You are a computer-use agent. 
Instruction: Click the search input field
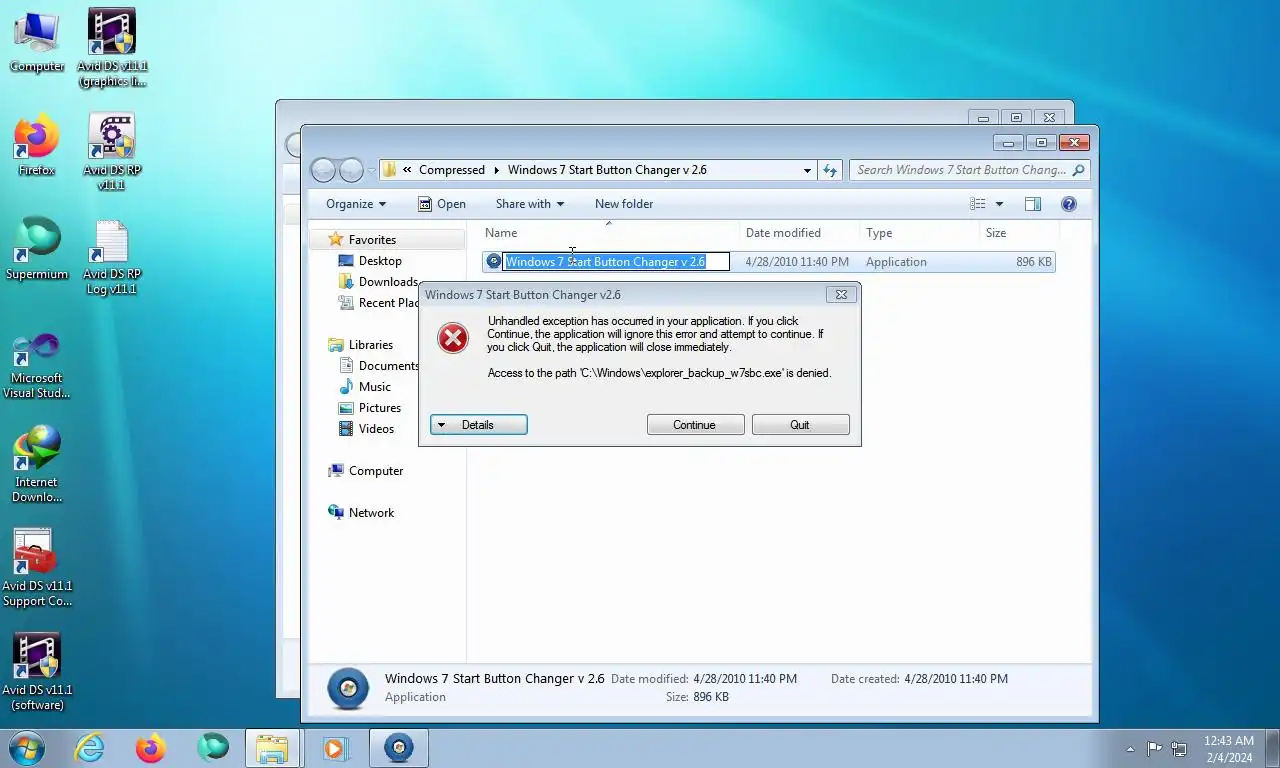(x=960, y=170)
